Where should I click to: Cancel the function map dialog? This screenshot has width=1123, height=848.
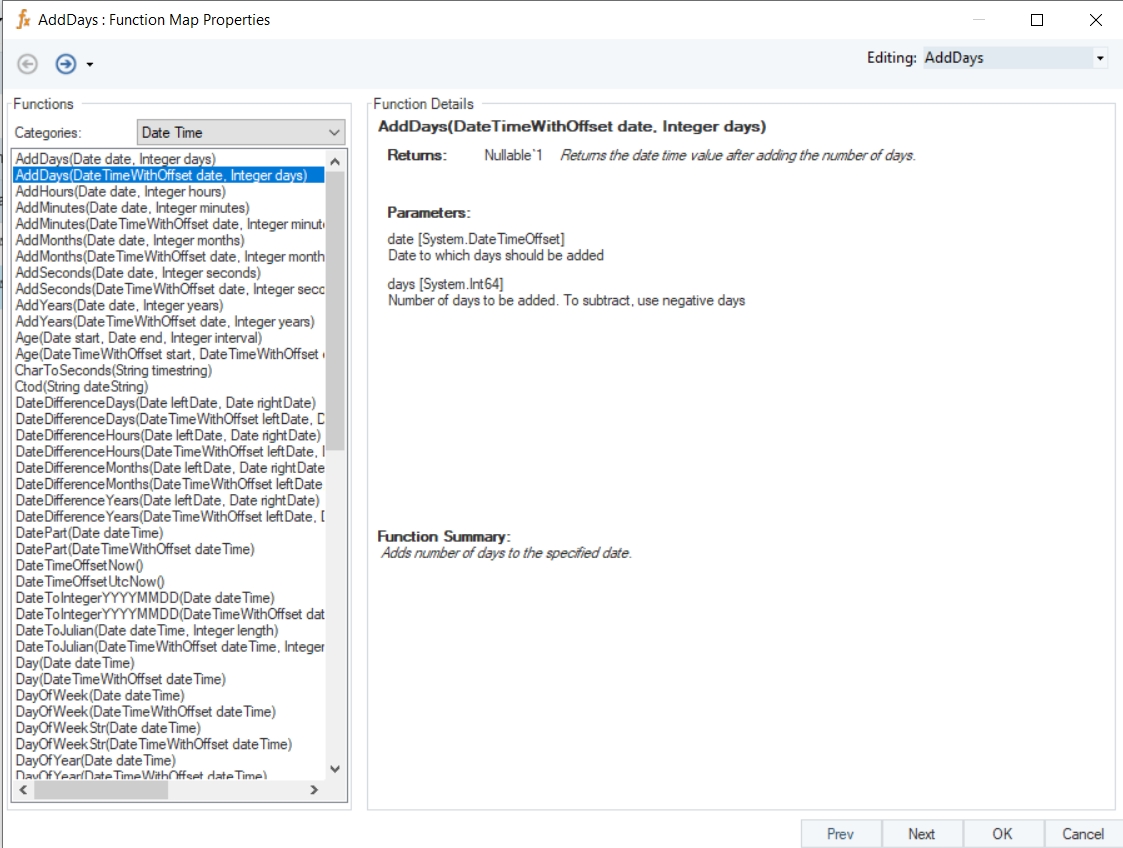[x=1083, y=834]
